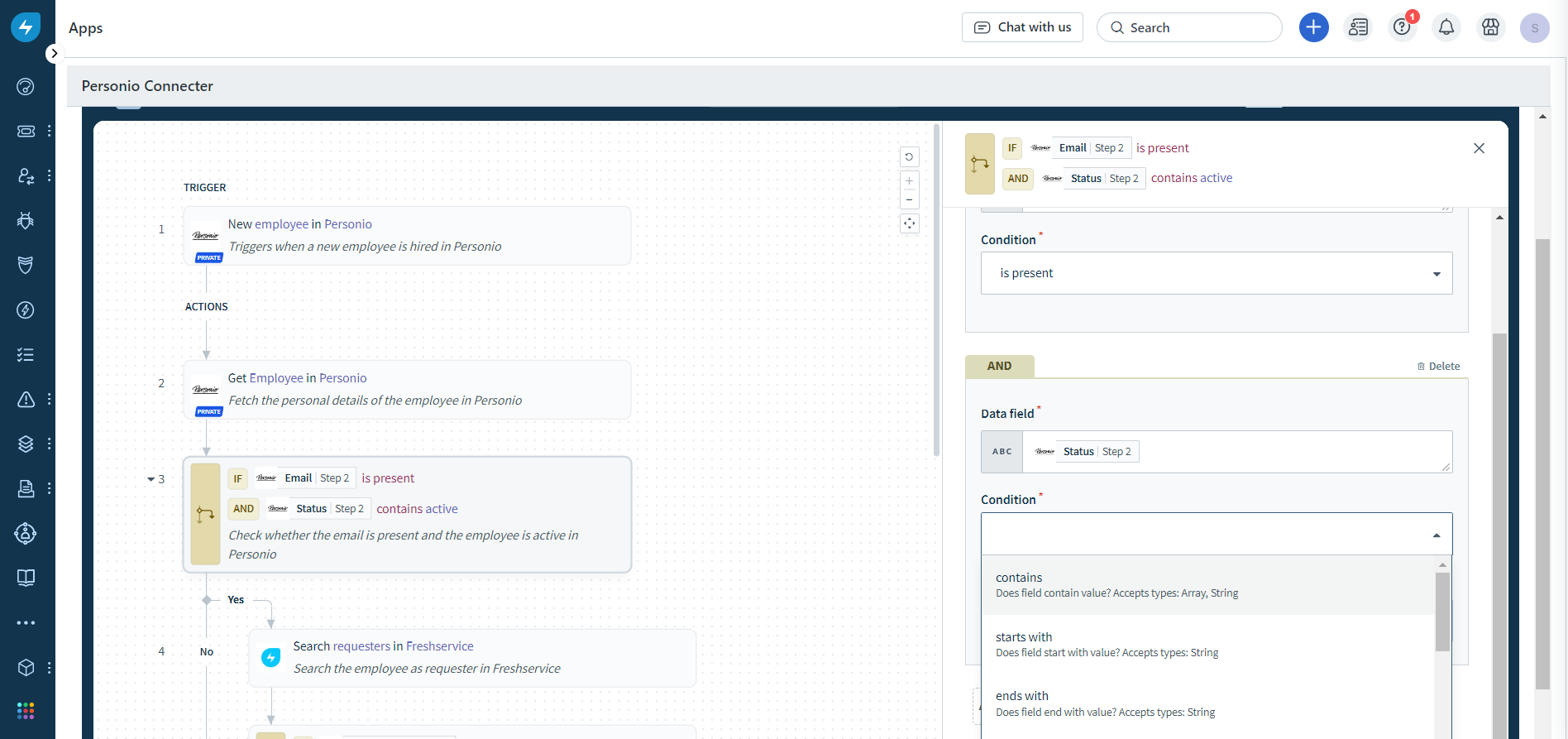Select the Get Employee in Personio step
This screenshot has width=1568, height=739.
pyautogui.click(x=407, y=389)
